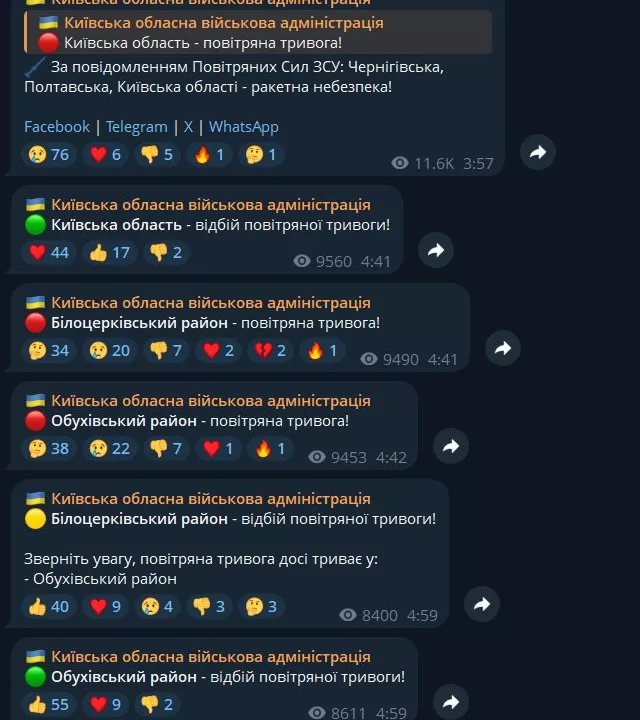Toggle broken heart reaction on Білоцерківський alert

pyautogui.click(x=270, y=350)
